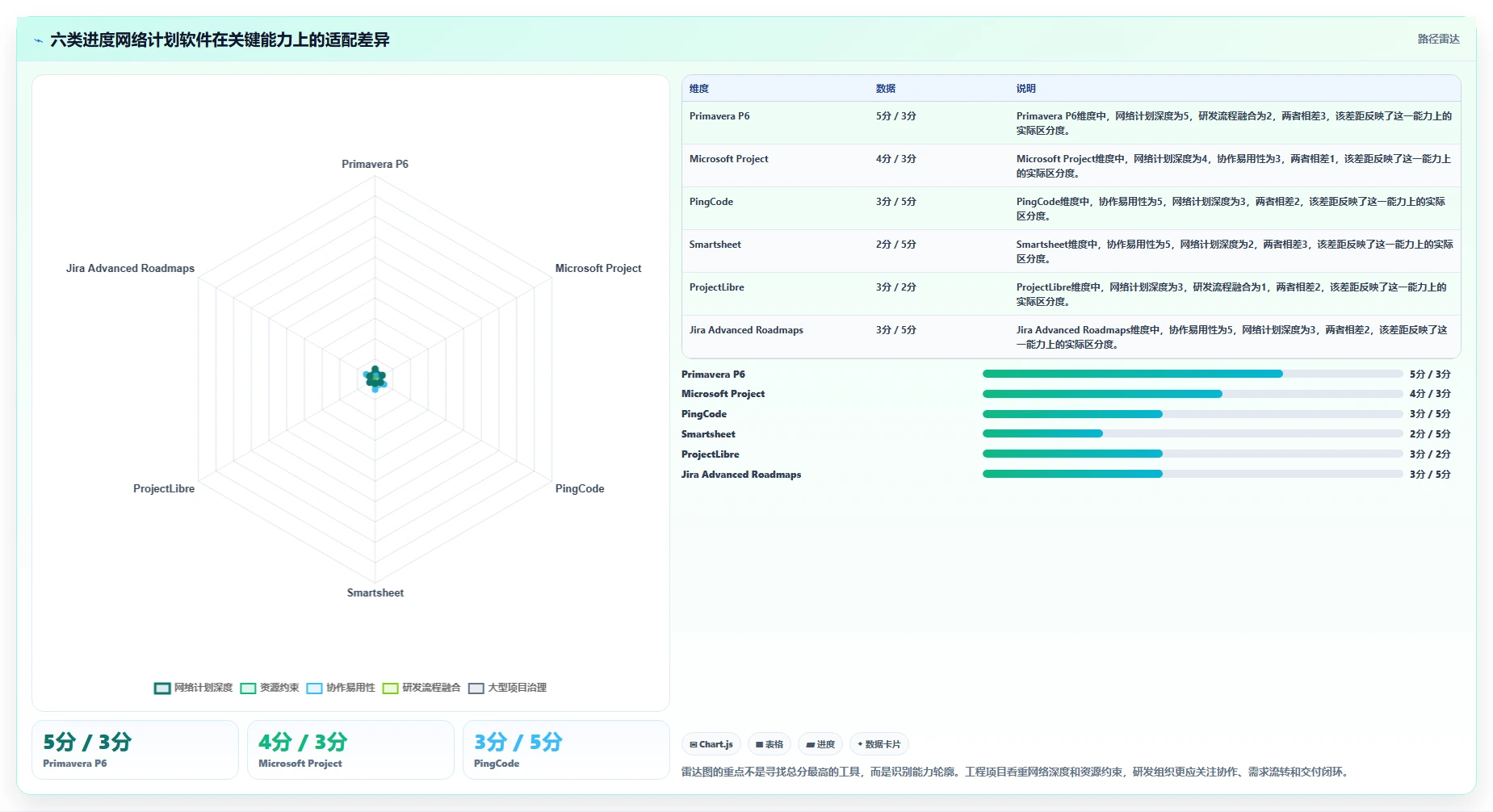Open the 4分 / 3分 Microsoft Project data card
Screen dimensions: 1493x812
tap(350, 750)
